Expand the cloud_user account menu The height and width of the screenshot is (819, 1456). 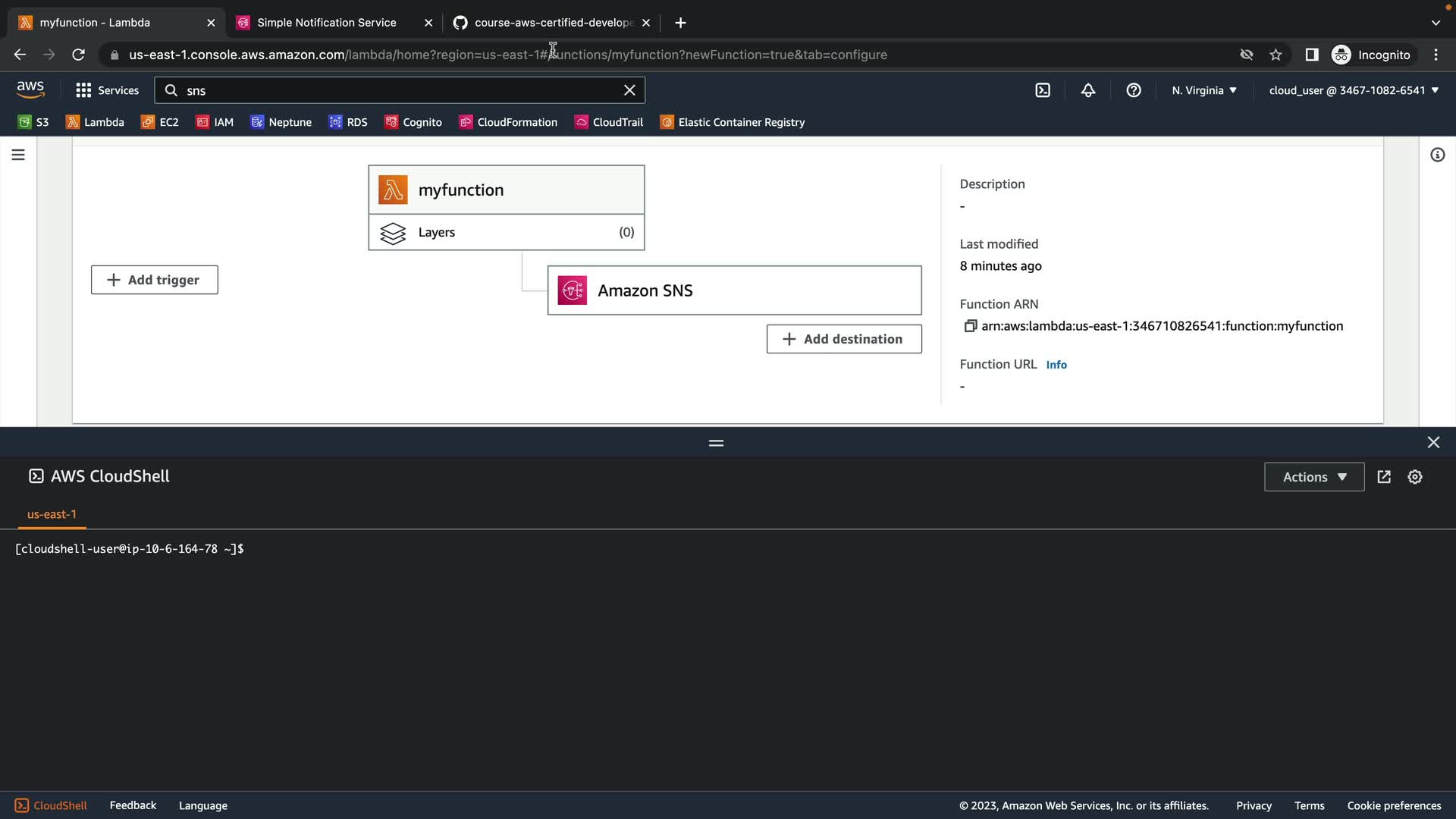(x=1353, y=90)
